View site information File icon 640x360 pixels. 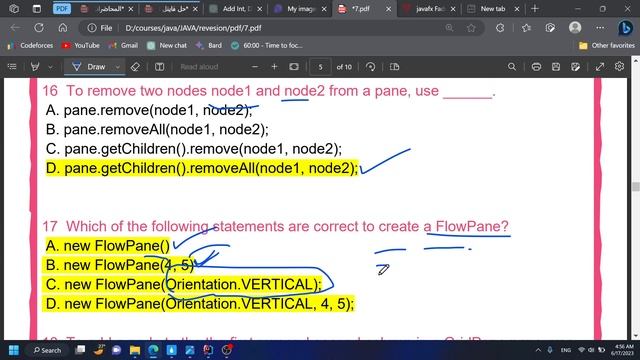tap(100, 28)
